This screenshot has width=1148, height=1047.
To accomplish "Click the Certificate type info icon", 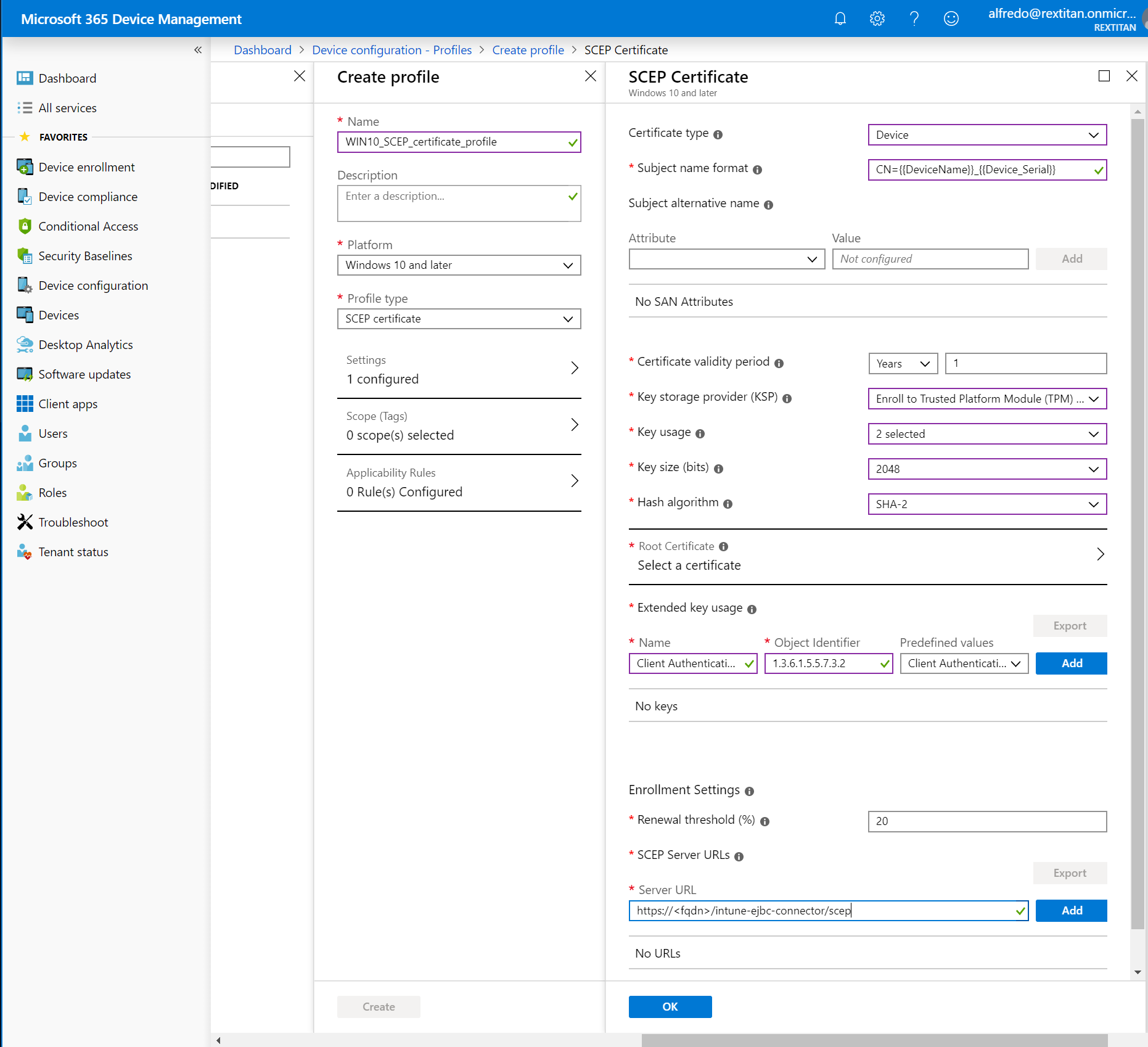I will pyautogui.click(x=718, y=134).
